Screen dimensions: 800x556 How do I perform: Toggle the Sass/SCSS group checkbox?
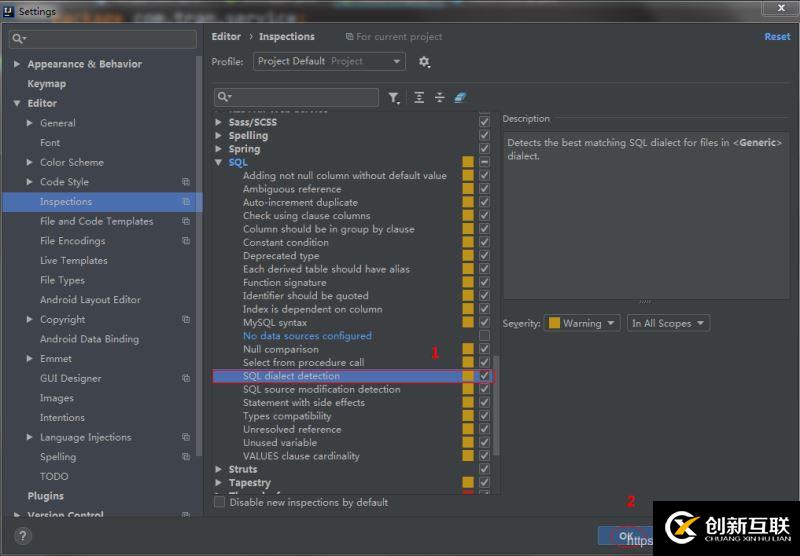pos(484,122)
